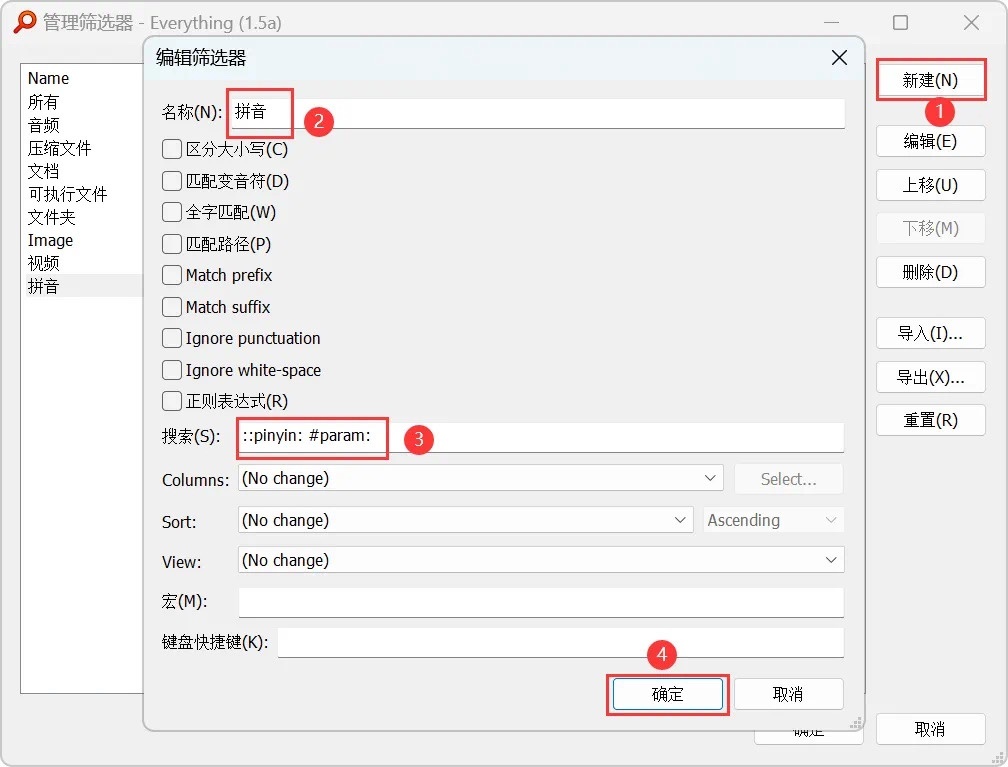Click the Everything magnifier app icon
The image size is (1008, 767).
(x=24, y=22)
